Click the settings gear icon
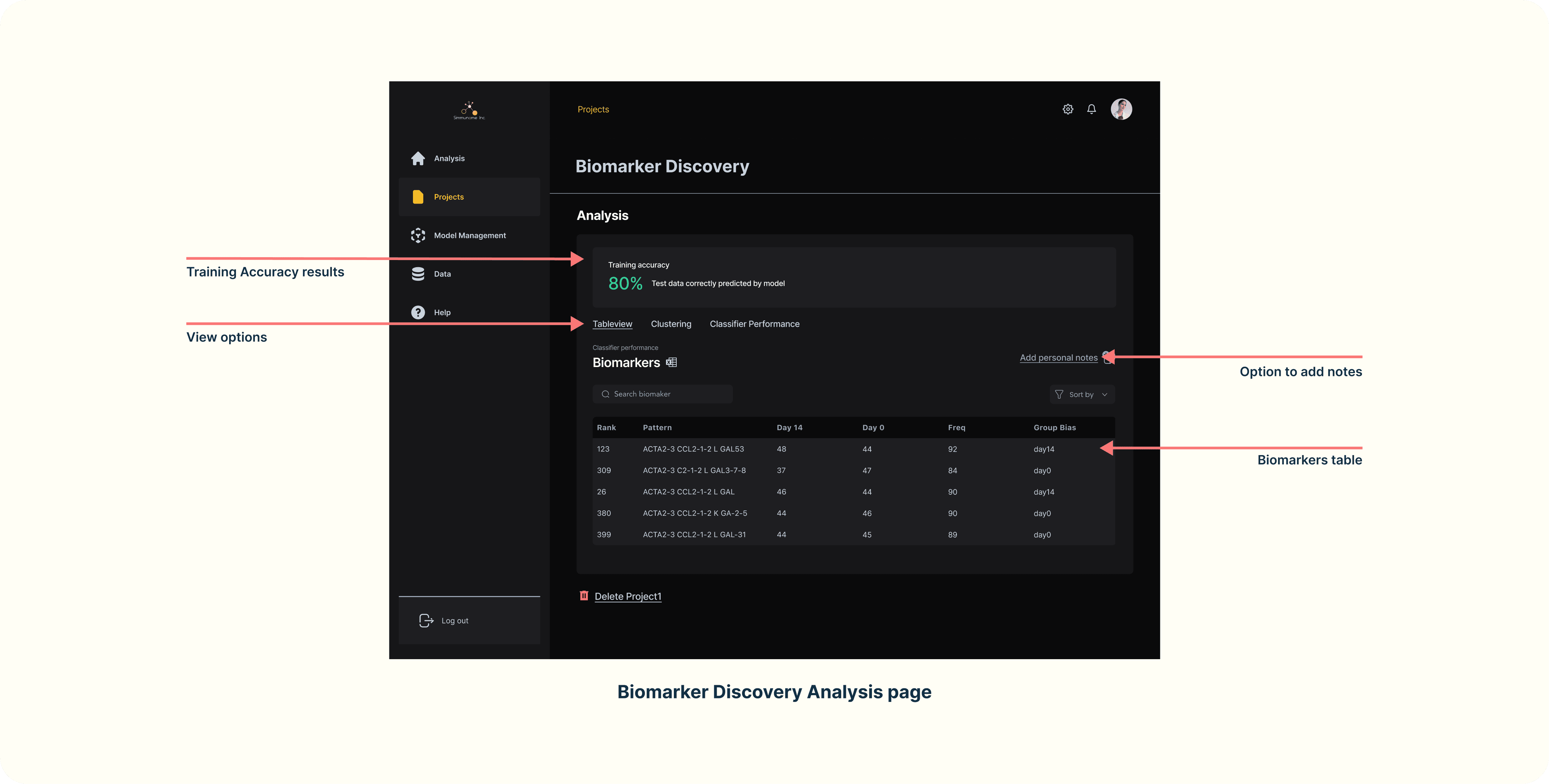 tap(1067, 110)
